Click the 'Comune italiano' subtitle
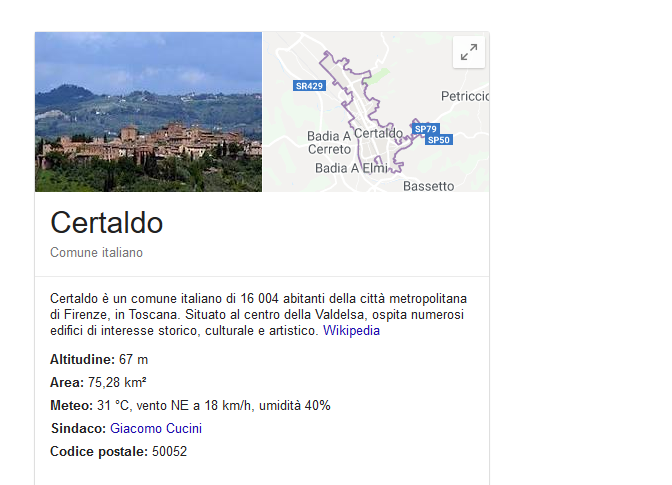This screenshot has width=672, height=485. 96,253
